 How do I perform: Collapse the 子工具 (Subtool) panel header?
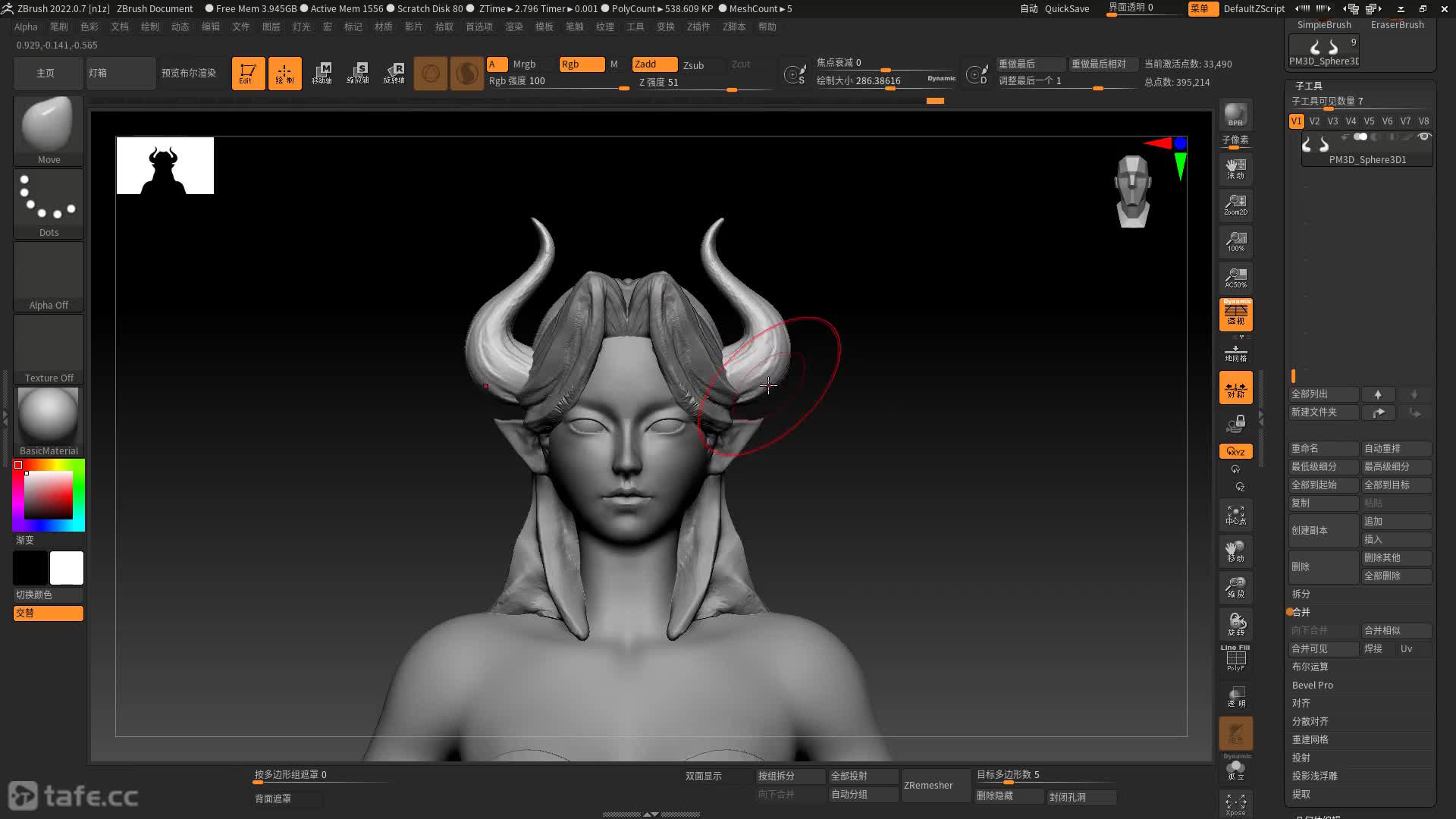[1309, 86]
